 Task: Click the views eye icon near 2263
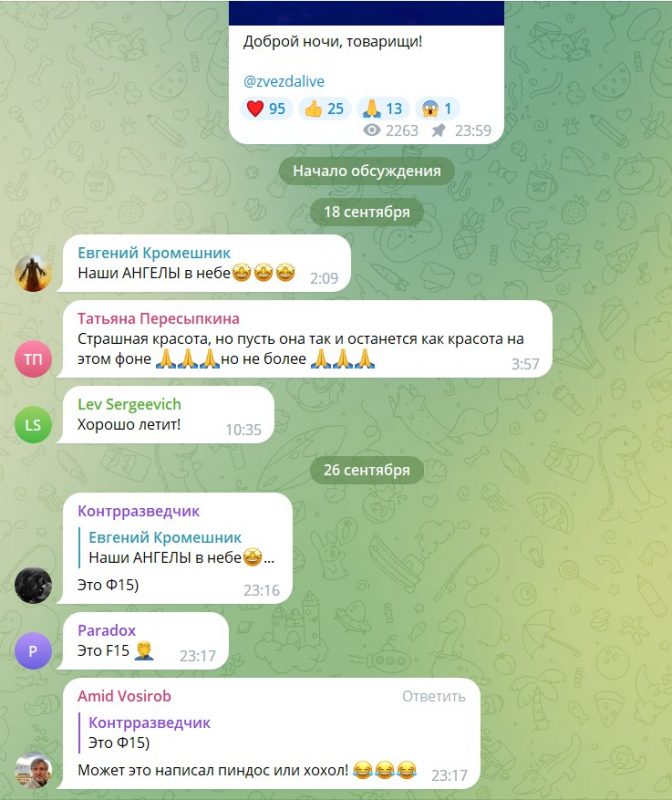coord(372,131)
